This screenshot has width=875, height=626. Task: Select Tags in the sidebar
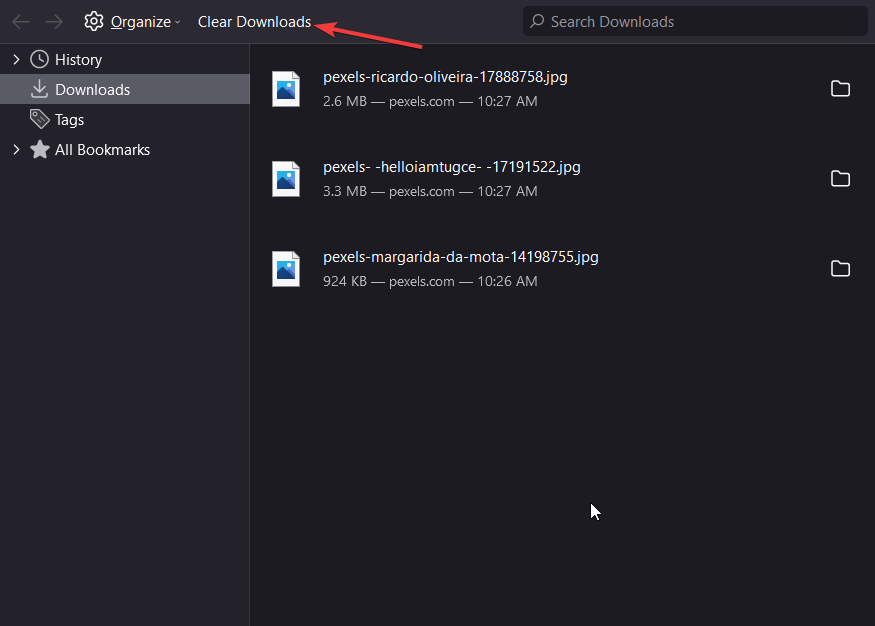[x=69, y=119]
